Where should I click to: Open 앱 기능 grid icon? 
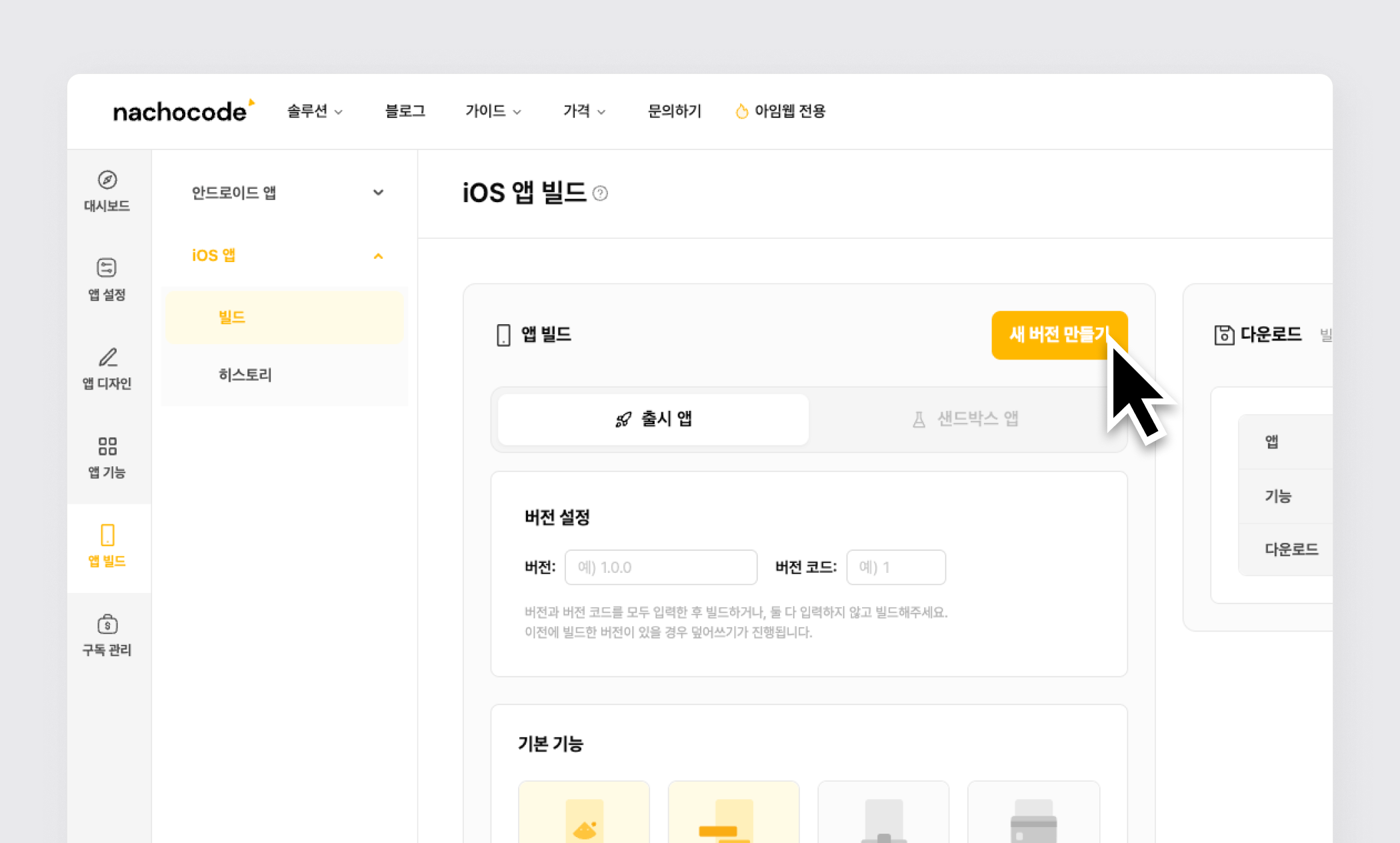(x=107, y=446)
